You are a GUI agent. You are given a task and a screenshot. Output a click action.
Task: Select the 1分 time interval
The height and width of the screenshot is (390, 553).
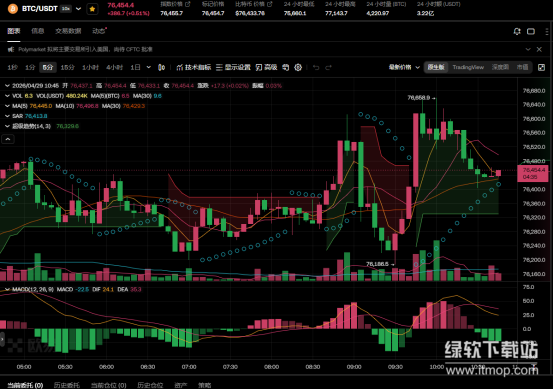tap(30, 67)
